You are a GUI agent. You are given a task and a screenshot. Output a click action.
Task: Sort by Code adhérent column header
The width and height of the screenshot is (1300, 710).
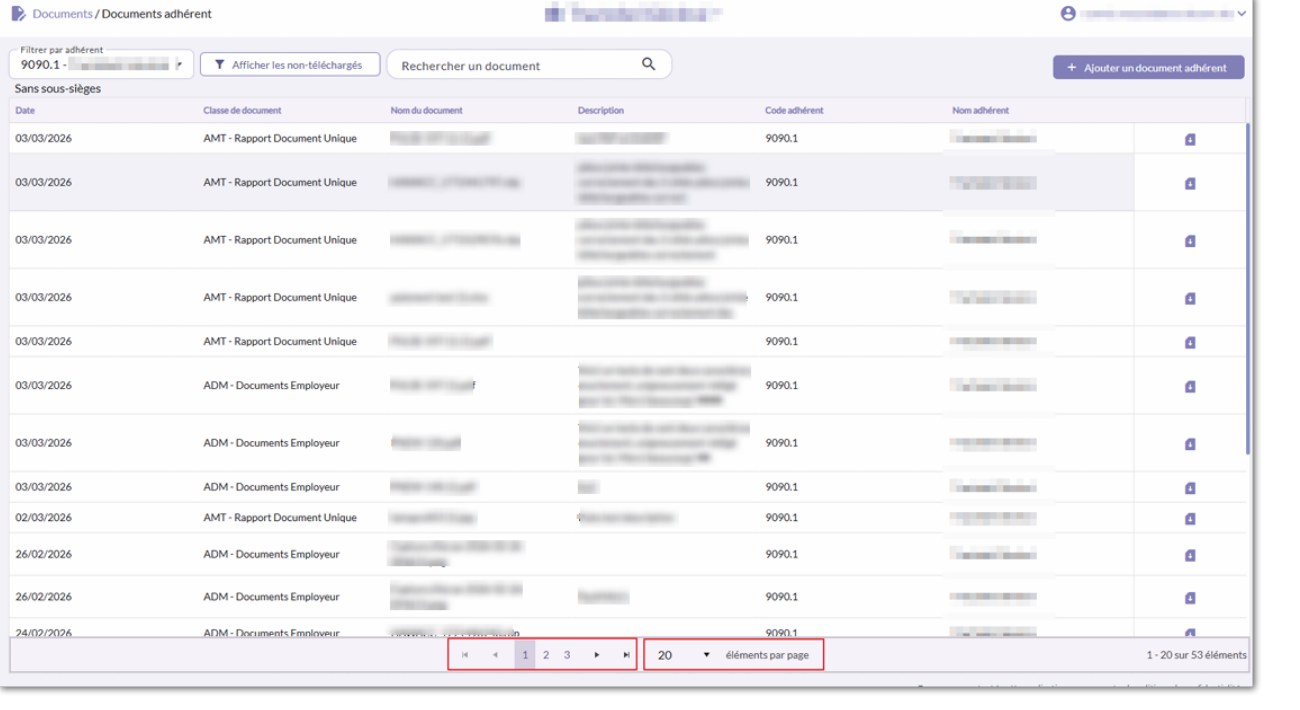pos(794,110)
